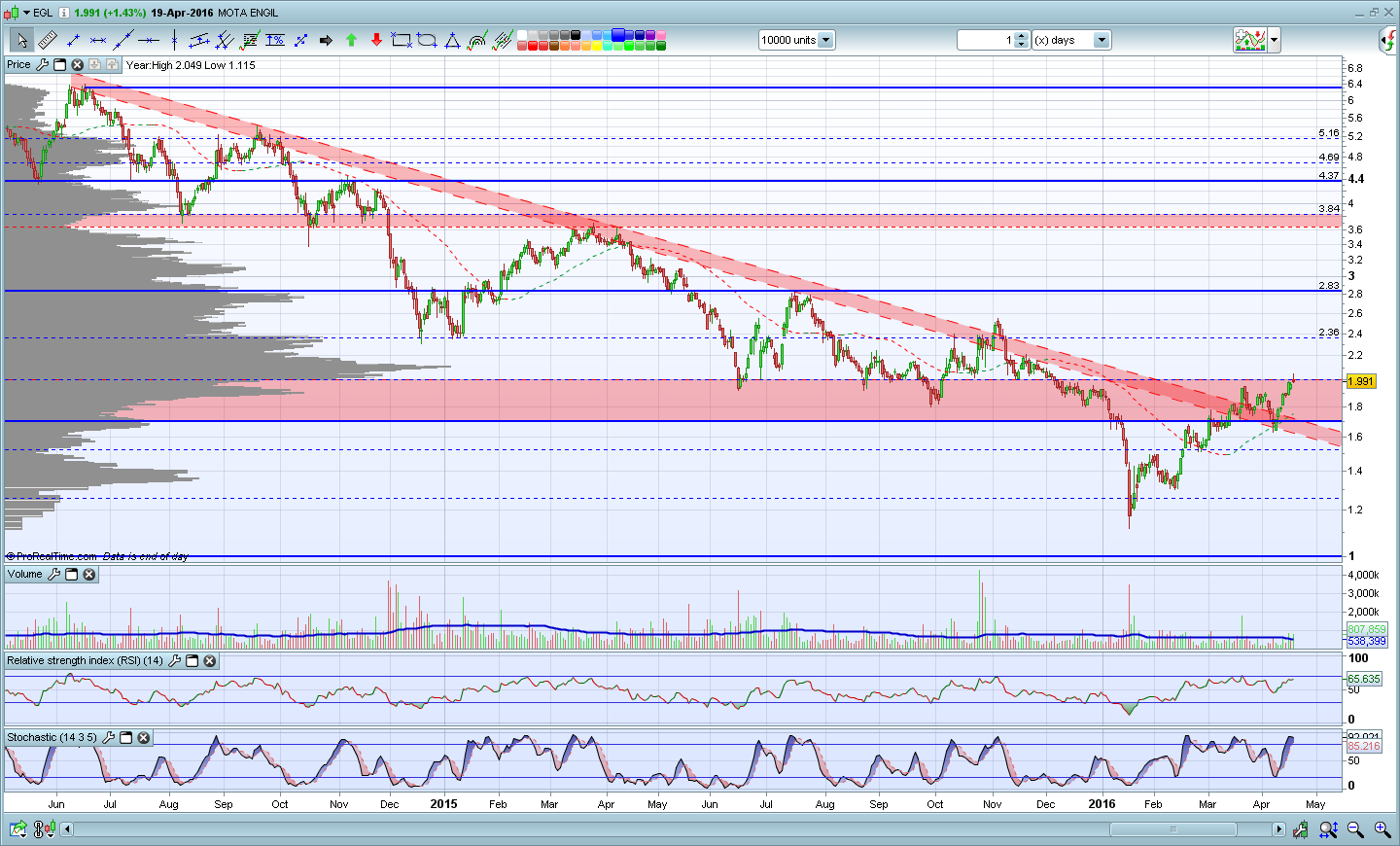Click the timeframe number input field

986,40
